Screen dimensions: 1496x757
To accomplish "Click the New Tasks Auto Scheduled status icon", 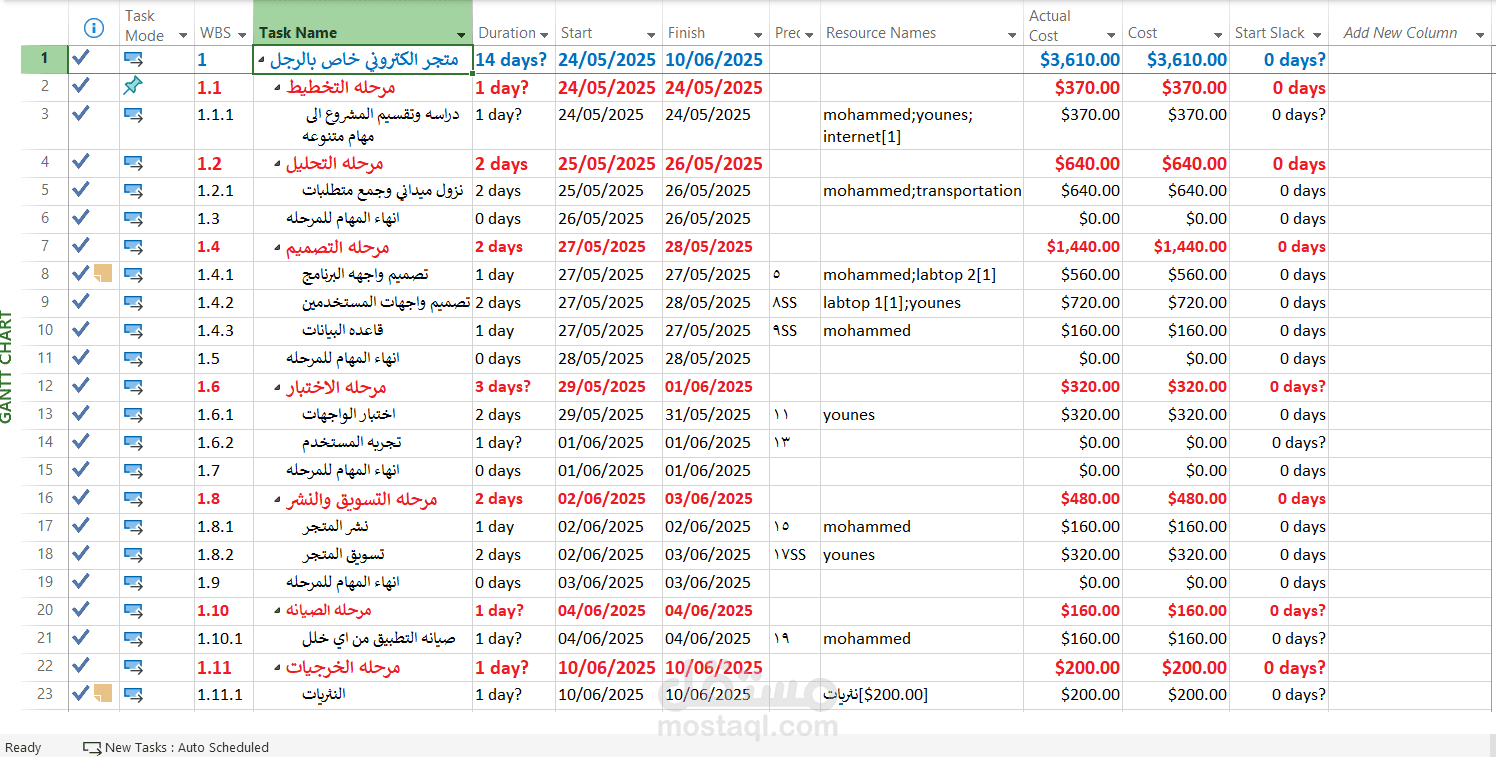I will point(92,747).
